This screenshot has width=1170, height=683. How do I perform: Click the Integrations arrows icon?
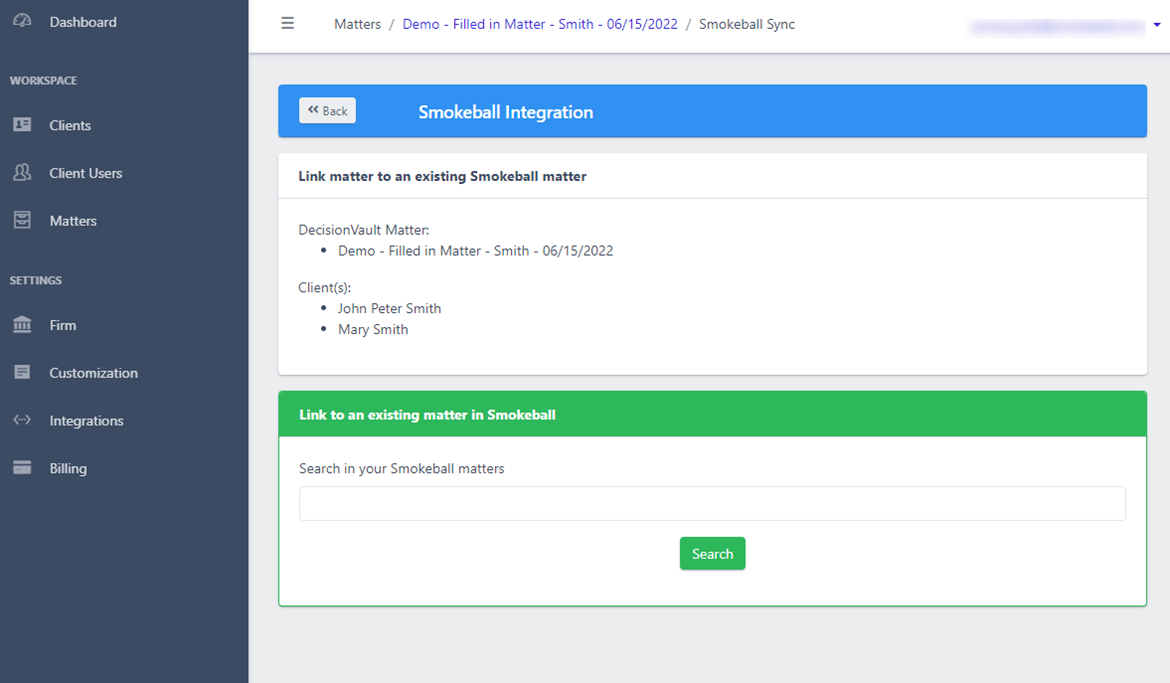(22, 420)
